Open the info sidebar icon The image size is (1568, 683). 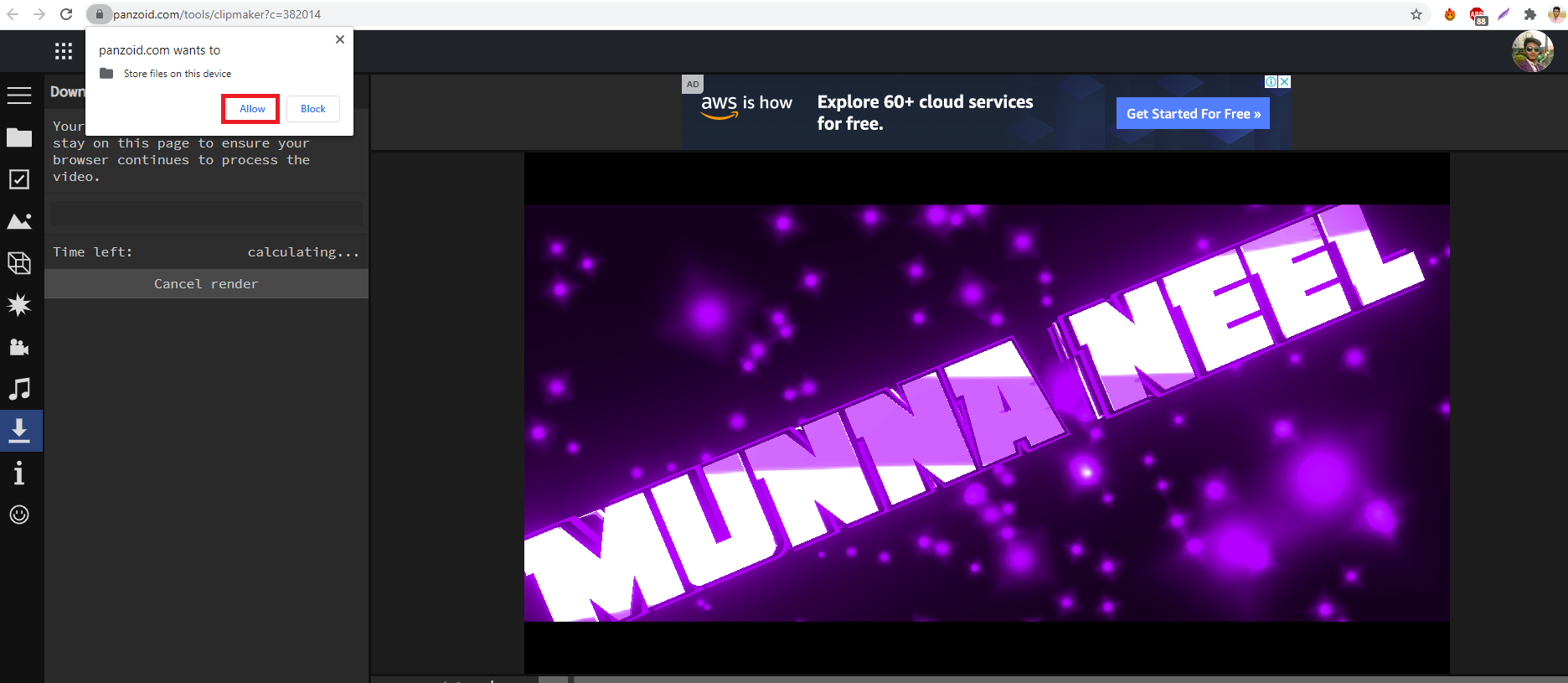coord(19,473)
